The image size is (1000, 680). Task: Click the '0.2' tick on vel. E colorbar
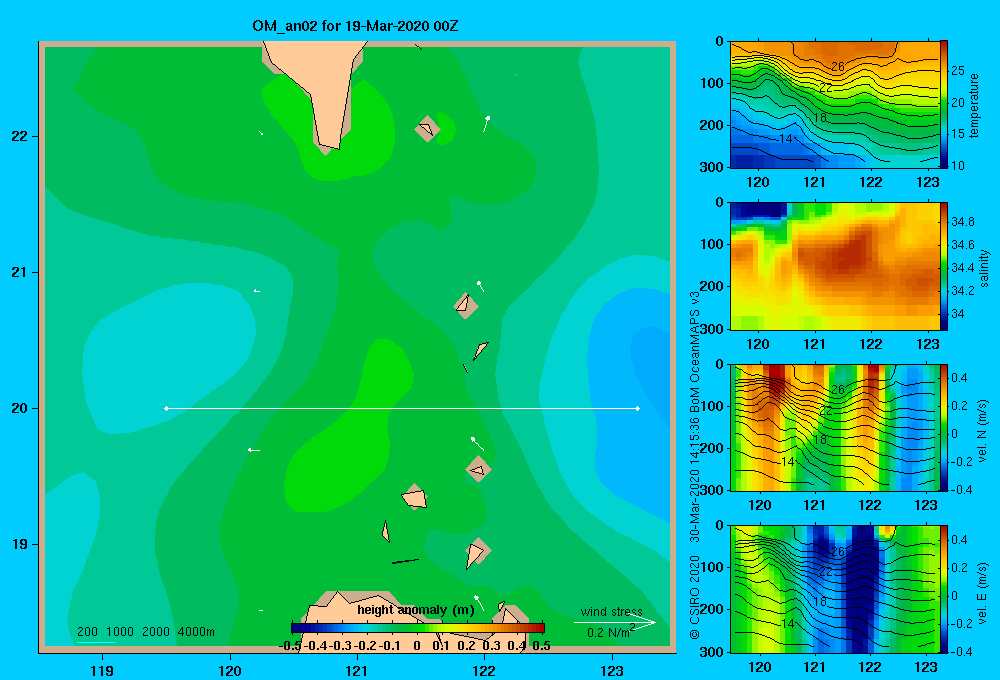pos(959,568)
